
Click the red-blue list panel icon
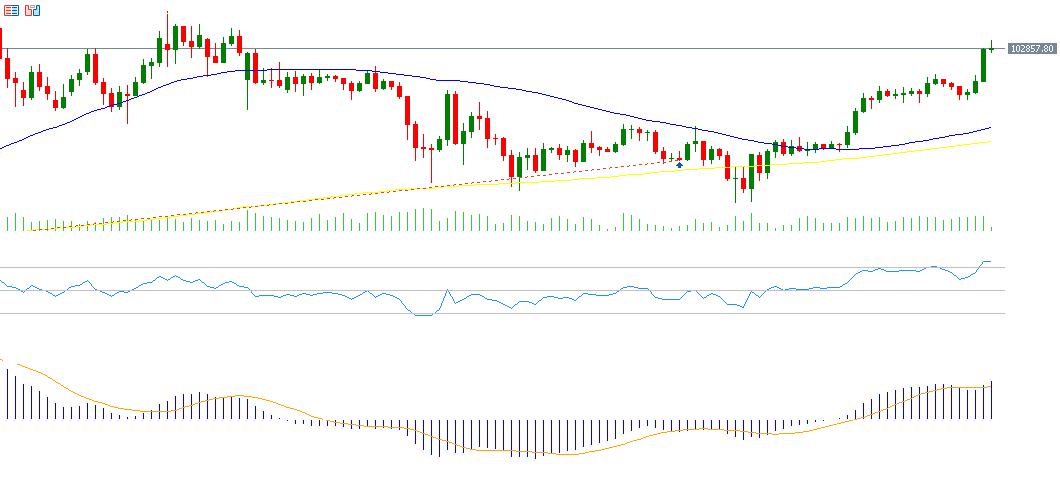[11, 10]
